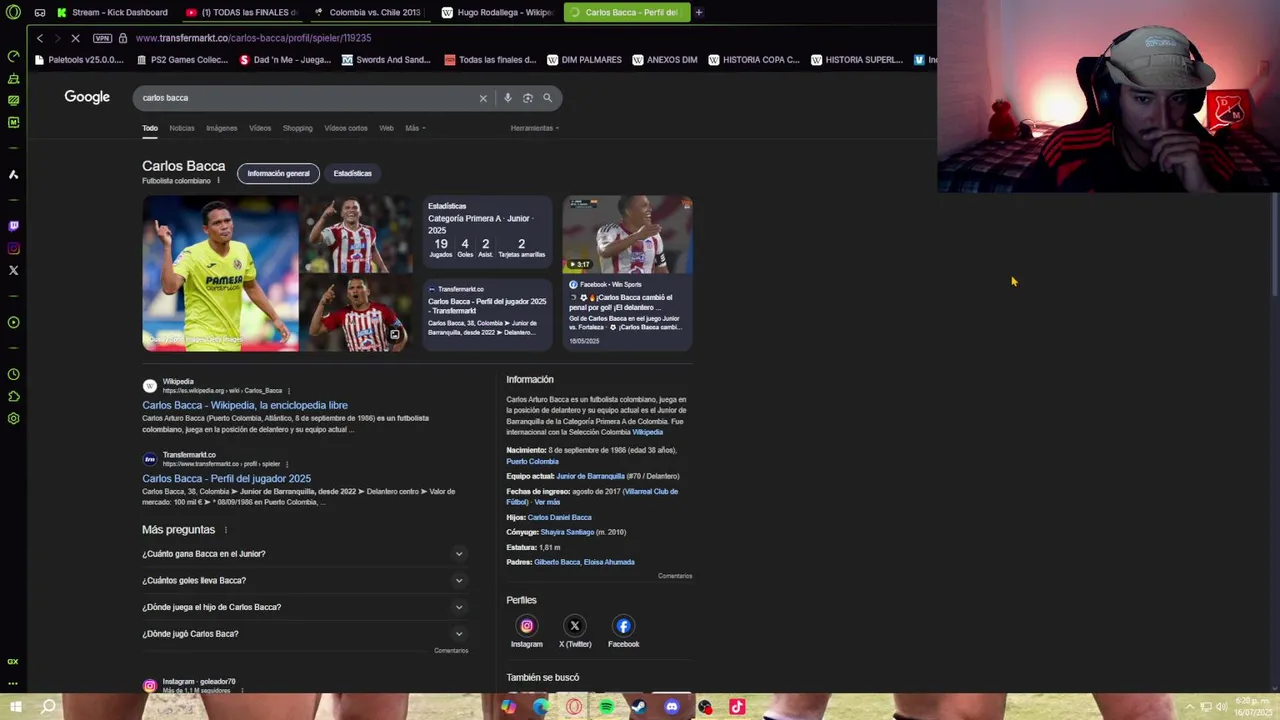The image size is (1280, 720).
Task: Expand the Más dropdown in search filters
Action: pyautogui.click(x=415, y=128)
